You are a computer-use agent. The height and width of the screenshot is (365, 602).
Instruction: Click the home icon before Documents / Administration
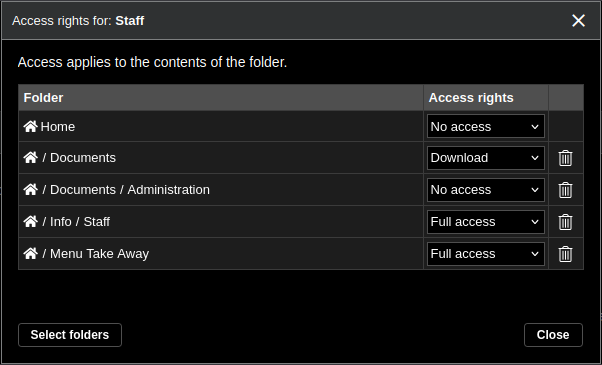[30, 189]
